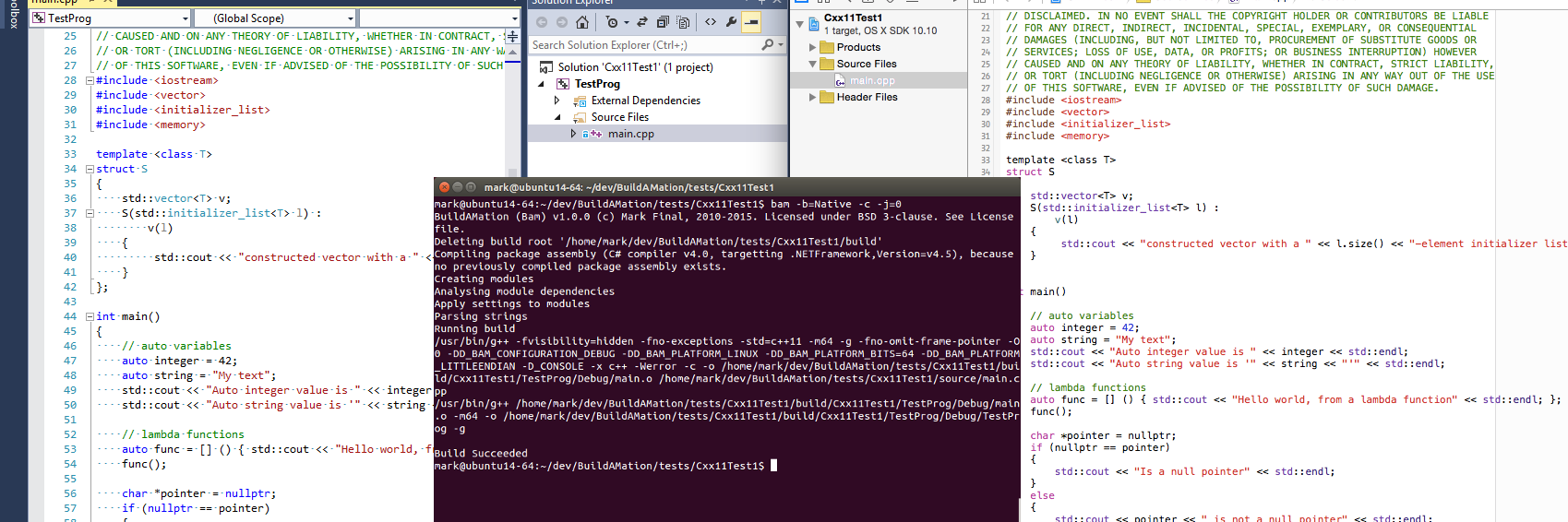Select main.cpp in the Xcode navigator

pyautogui.click(x=872, y=81)
